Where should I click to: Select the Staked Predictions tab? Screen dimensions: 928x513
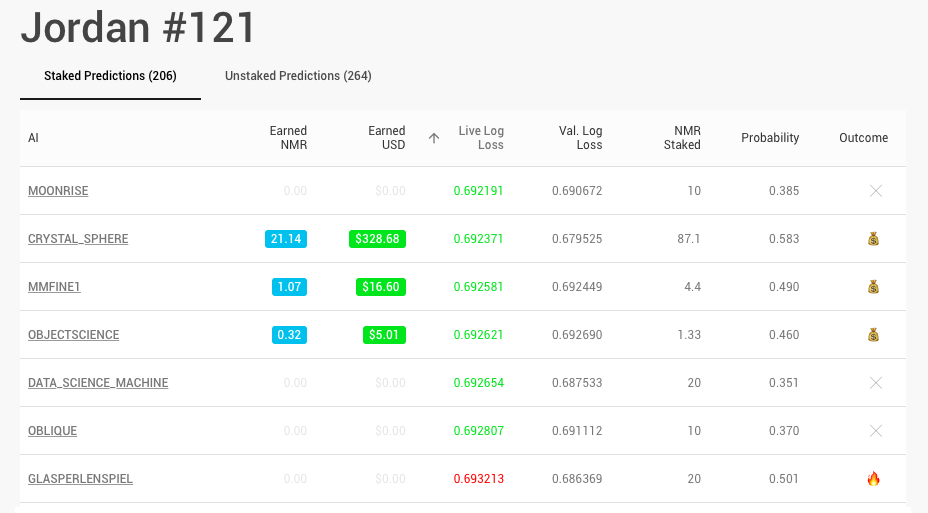click(110, 76)
